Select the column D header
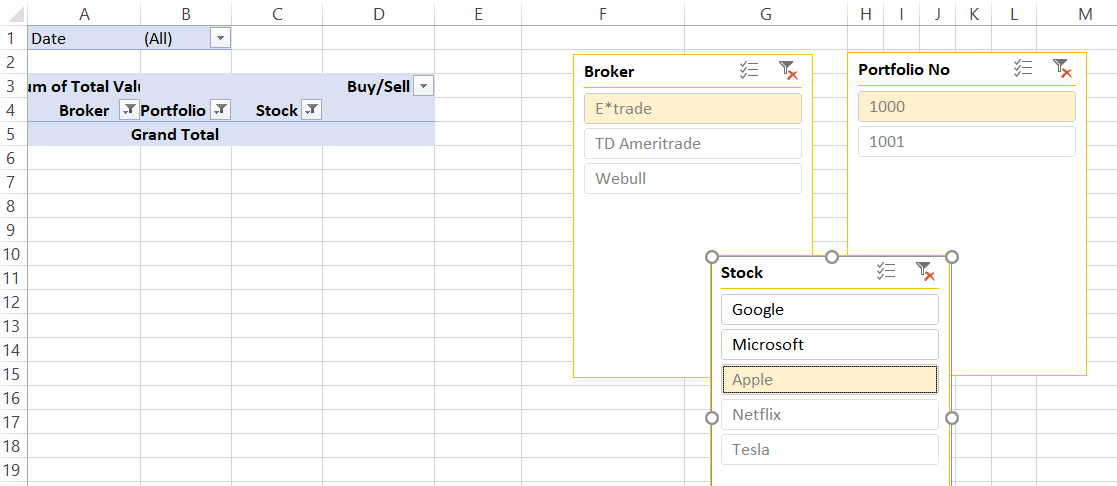 click(378, 13)
